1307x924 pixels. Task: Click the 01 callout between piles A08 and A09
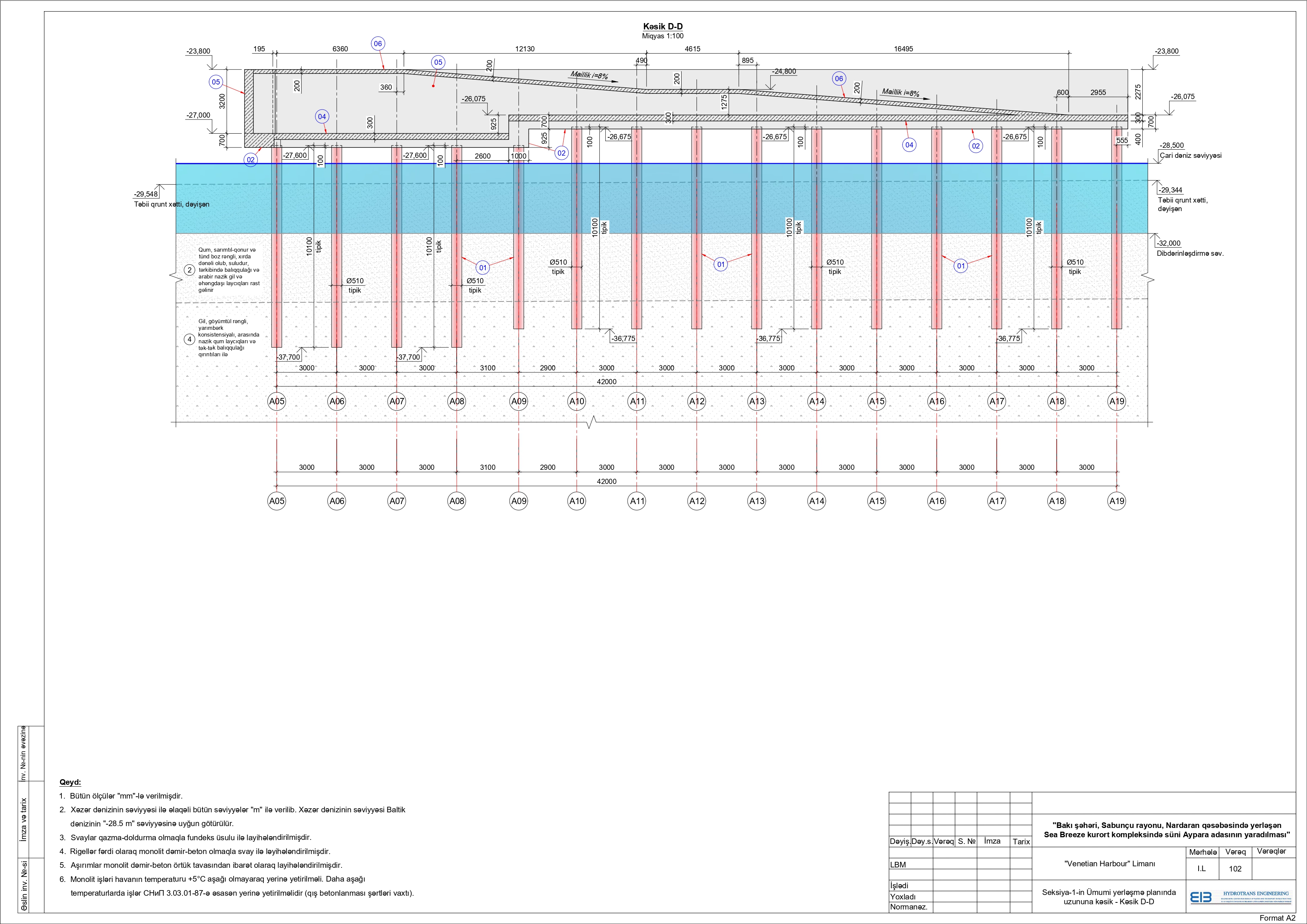(x=483, y=267)
